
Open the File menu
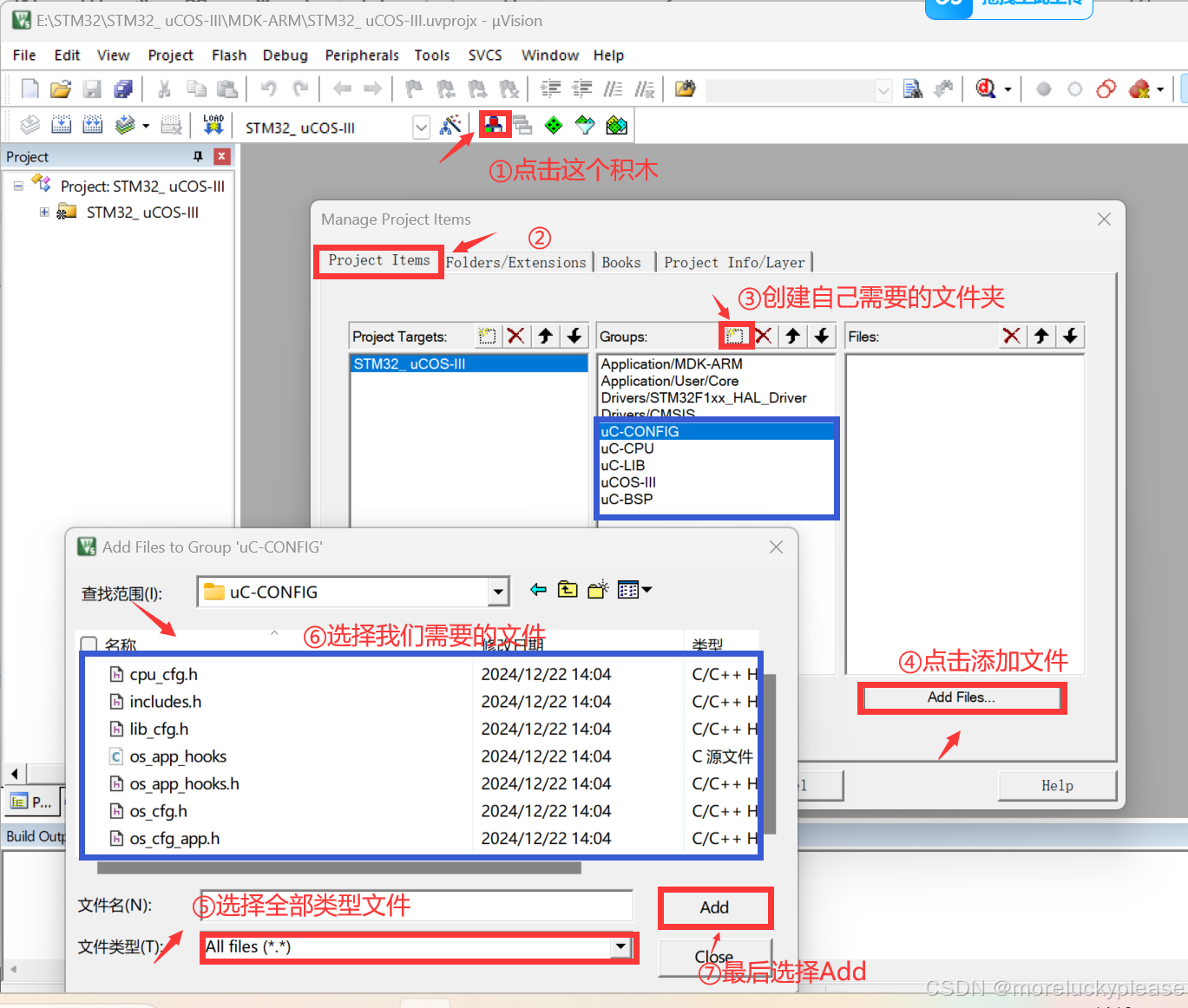point(24,55)
